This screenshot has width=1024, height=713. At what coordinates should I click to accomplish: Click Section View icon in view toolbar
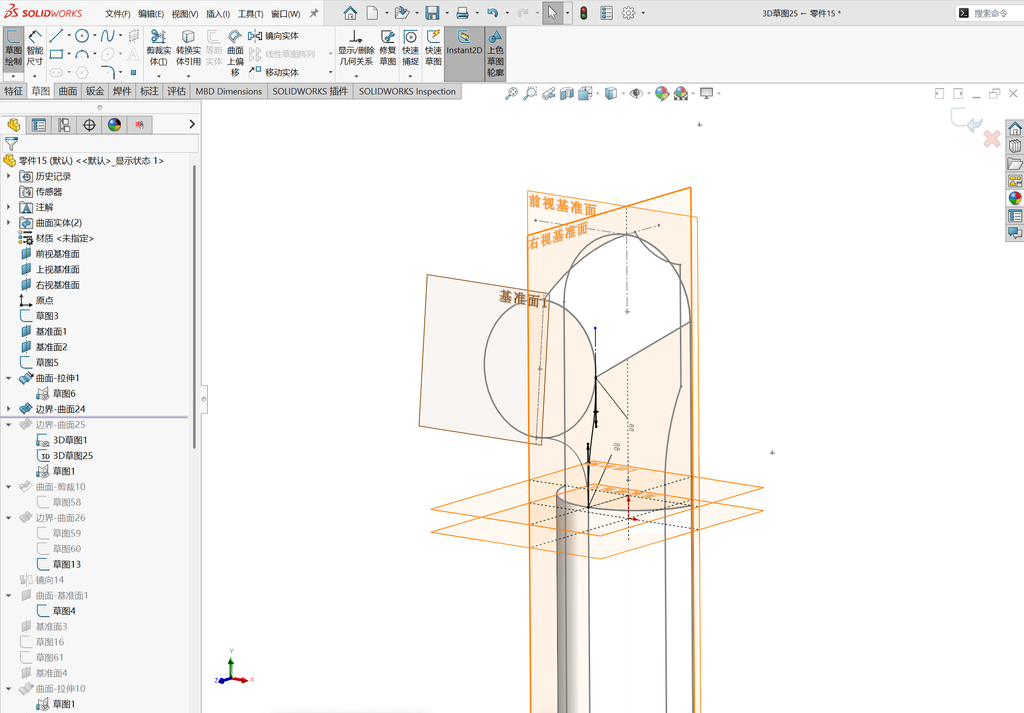pos(567,93)
